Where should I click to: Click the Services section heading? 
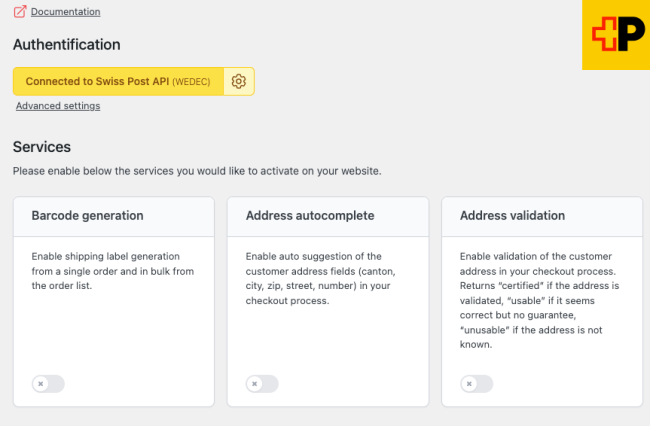pyautogui.click(x=42, y=147)
